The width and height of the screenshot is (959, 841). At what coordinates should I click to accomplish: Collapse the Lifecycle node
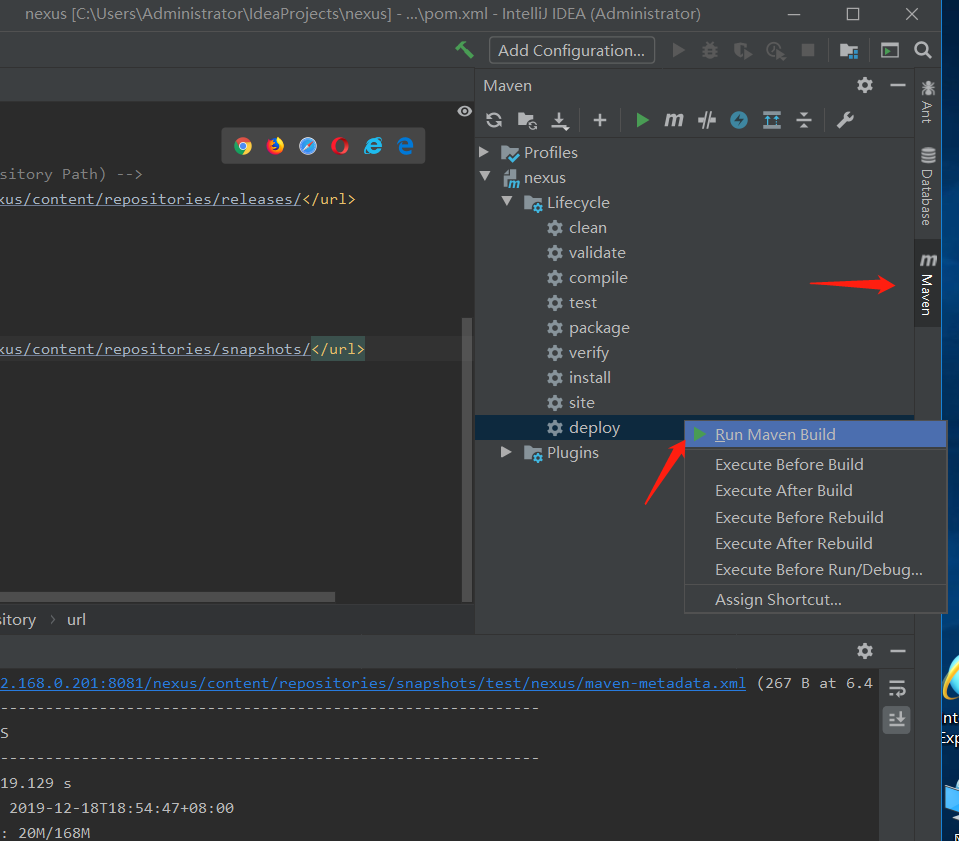click(507, 201)
